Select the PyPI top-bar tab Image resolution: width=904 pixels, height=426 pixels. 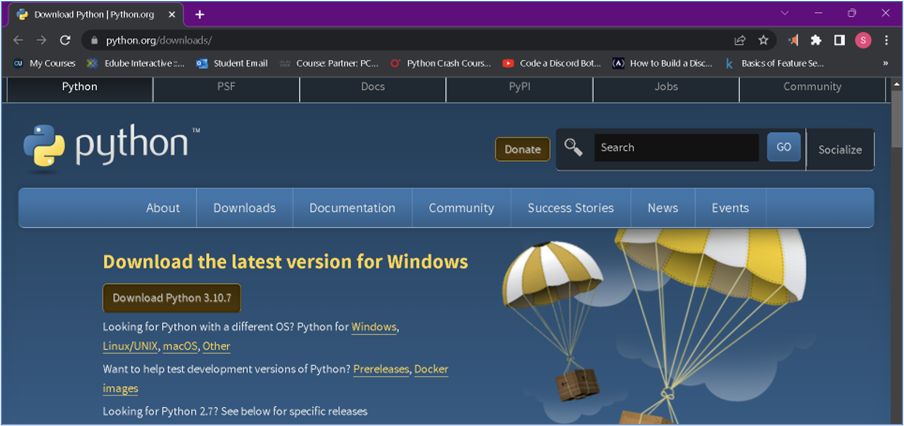pyautogui.click(x=519, y=87)
